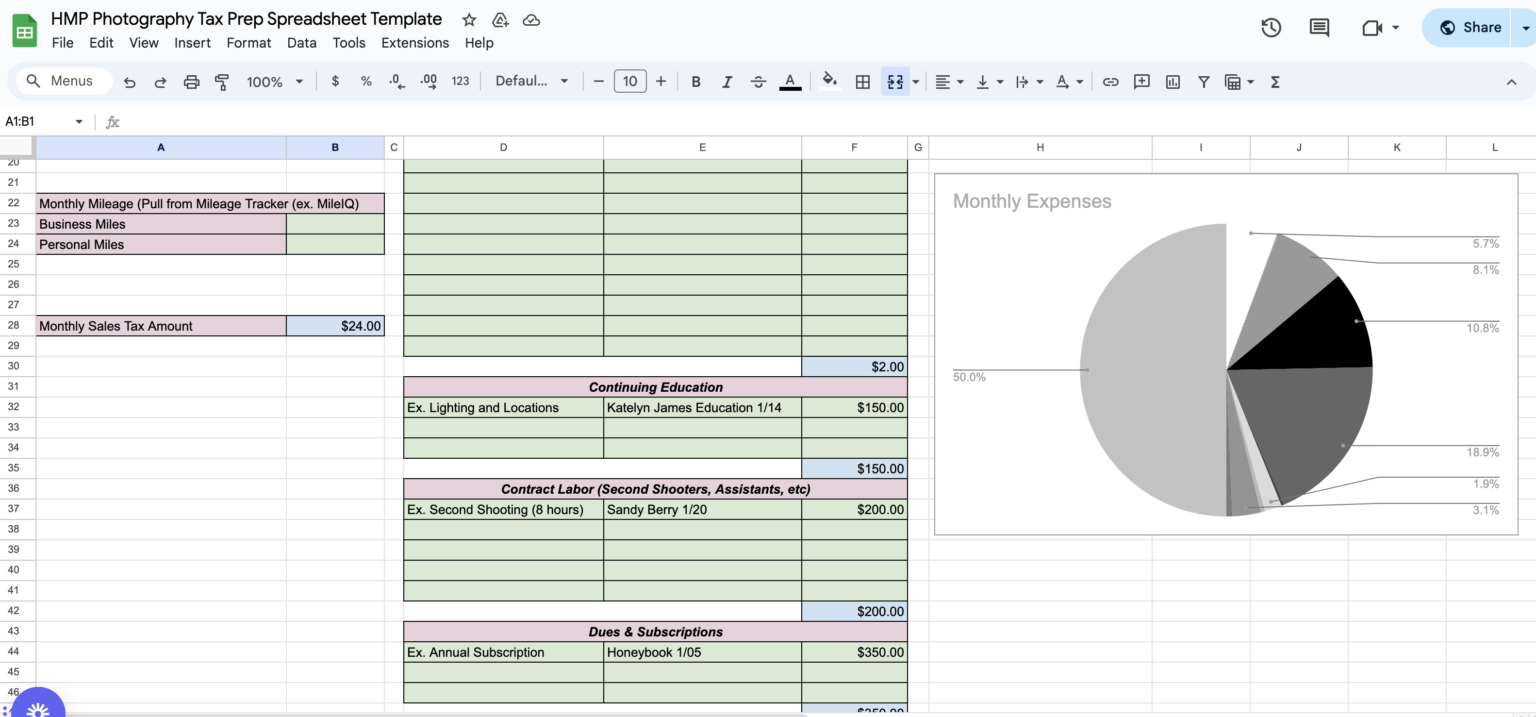
Task: Change the fill color of the cell
Action: pyautogui.click(x=829, y=81)
